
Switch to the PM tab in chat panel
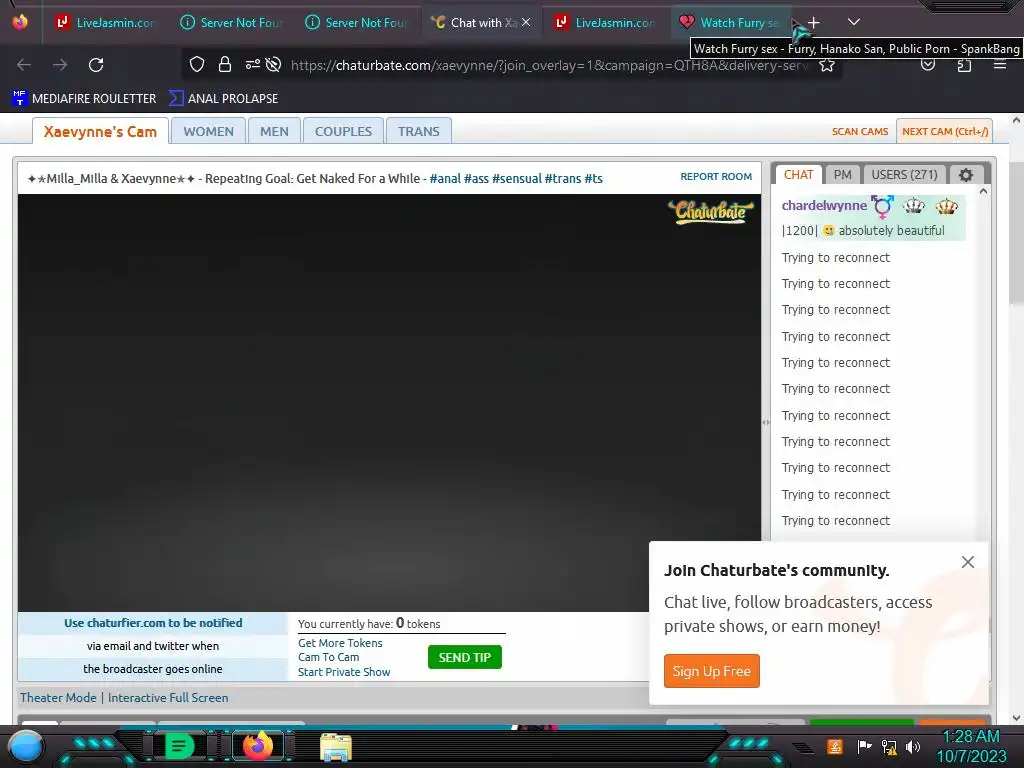842,174
